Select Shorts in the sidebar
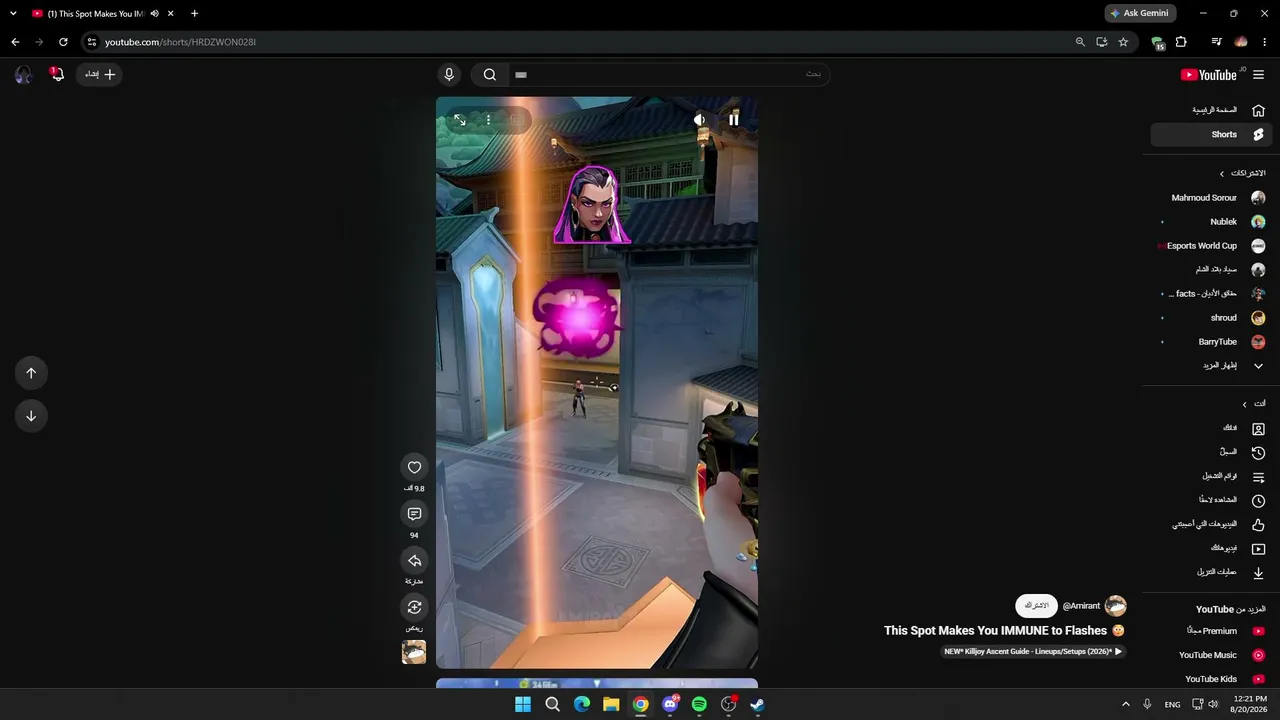This screenshot has width=1280, height=720. click(1211, 134)
